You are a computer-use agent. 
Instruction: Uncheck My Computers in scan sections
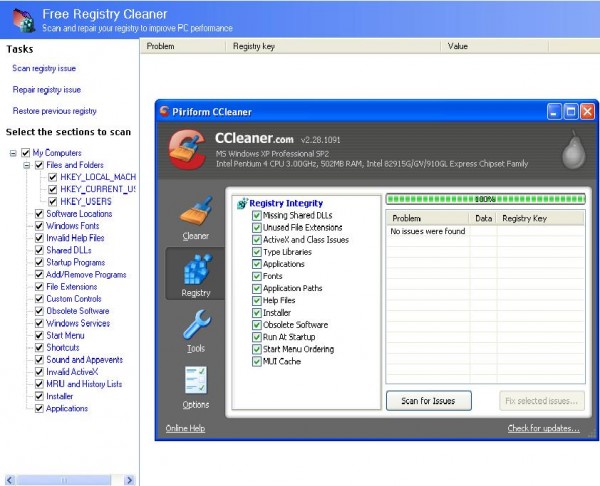click(25, 153)
